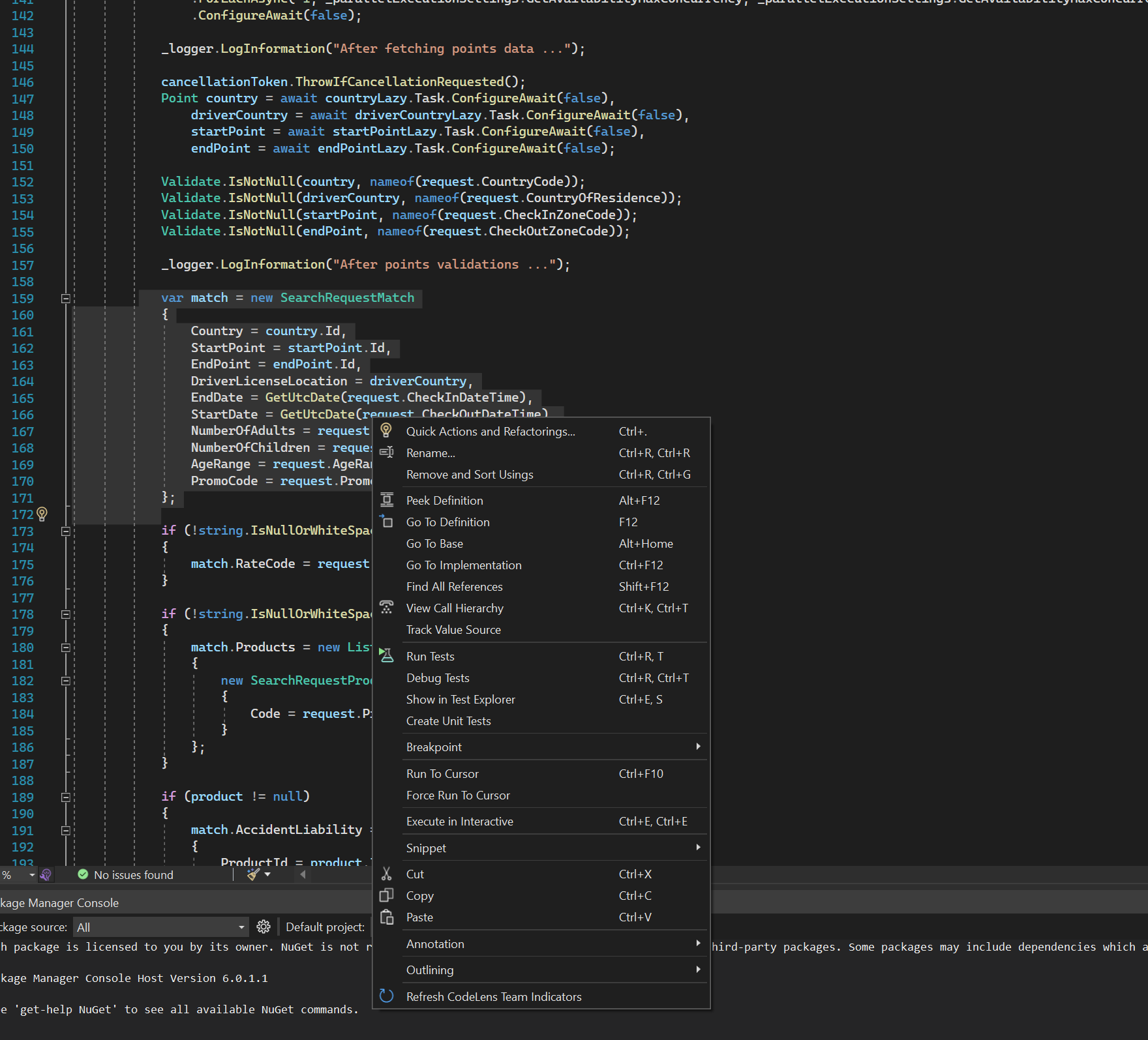The image size is (1148, 1040).
Task: Click the code cleanup broom icon
Action: click(253, 874)
